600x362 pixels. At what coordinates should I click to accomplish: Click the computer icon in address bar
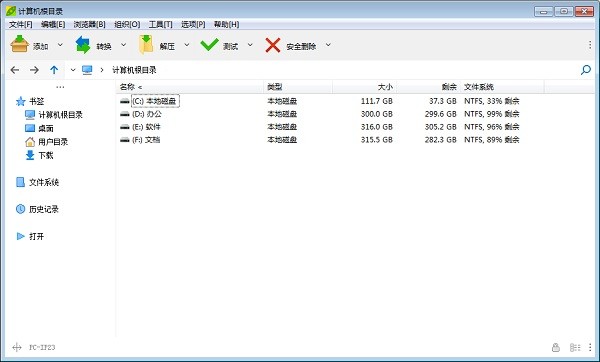coord(87,70)
